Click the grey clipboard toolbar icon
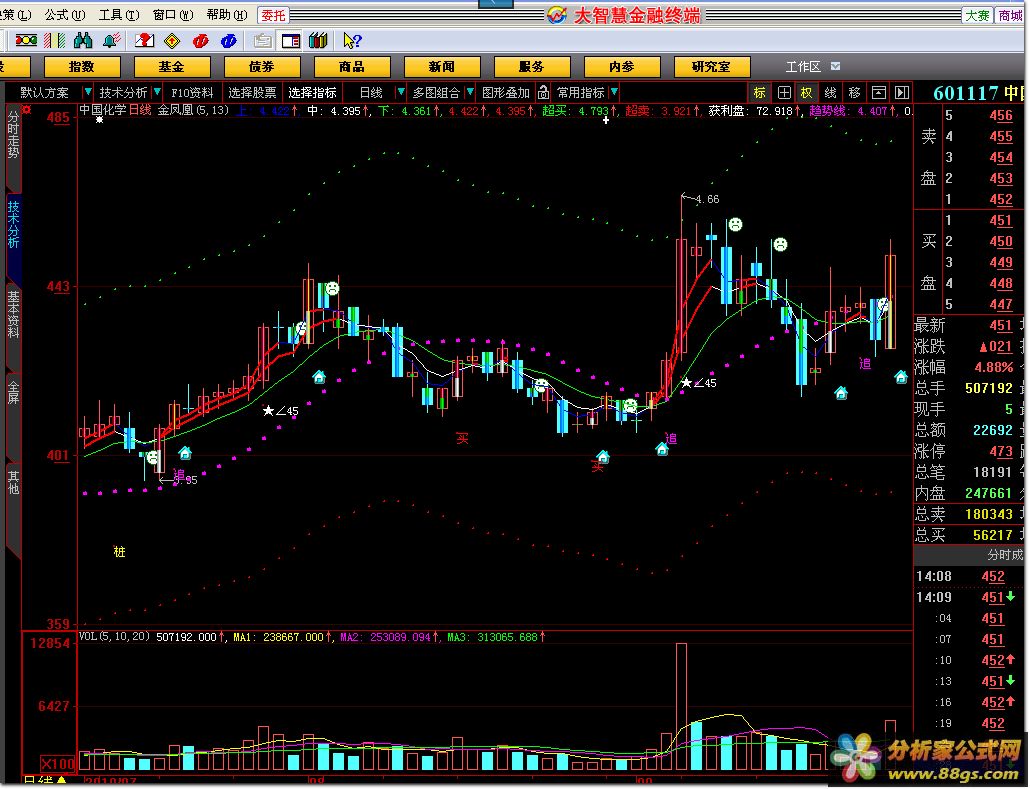1030x789 pixels. tap(262, 41)
